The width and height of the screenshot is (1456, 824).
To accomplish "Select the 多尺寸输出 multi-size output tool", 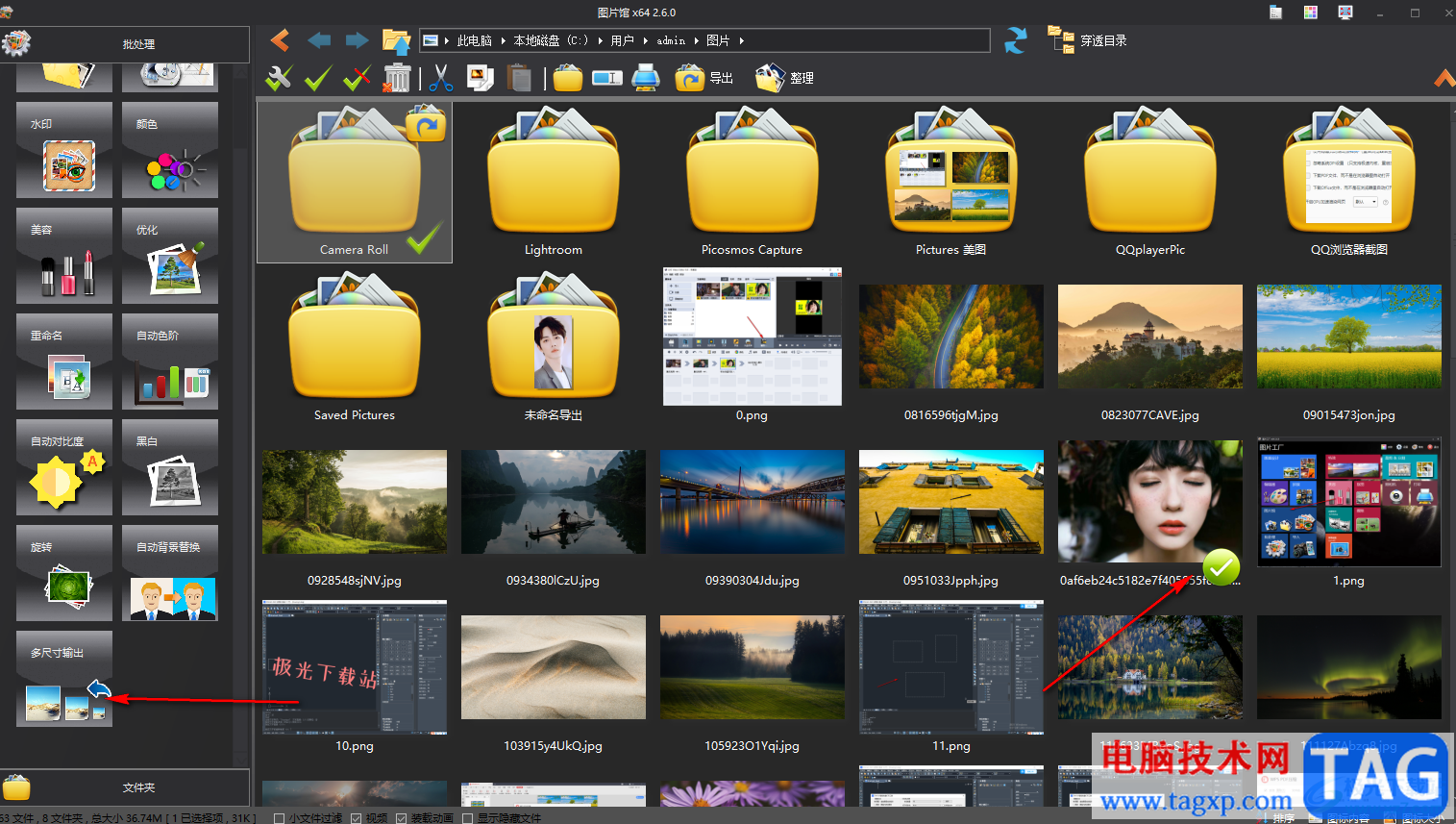I will click(64, 679).
